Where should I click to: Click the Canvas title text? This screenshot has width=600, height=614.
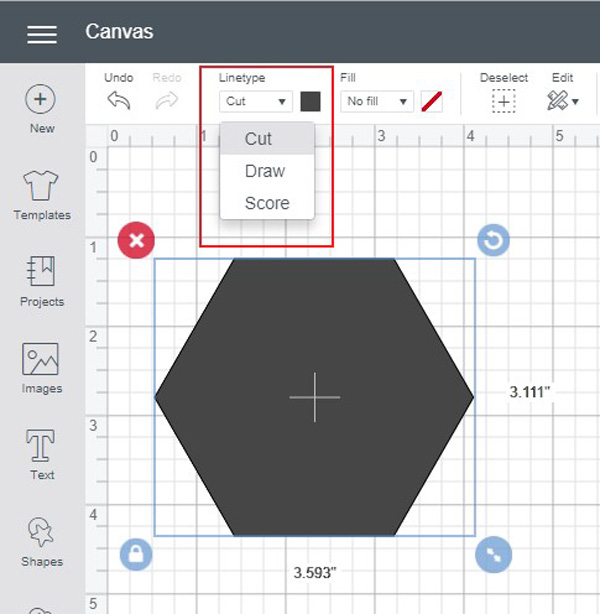(x=119, y=32)
